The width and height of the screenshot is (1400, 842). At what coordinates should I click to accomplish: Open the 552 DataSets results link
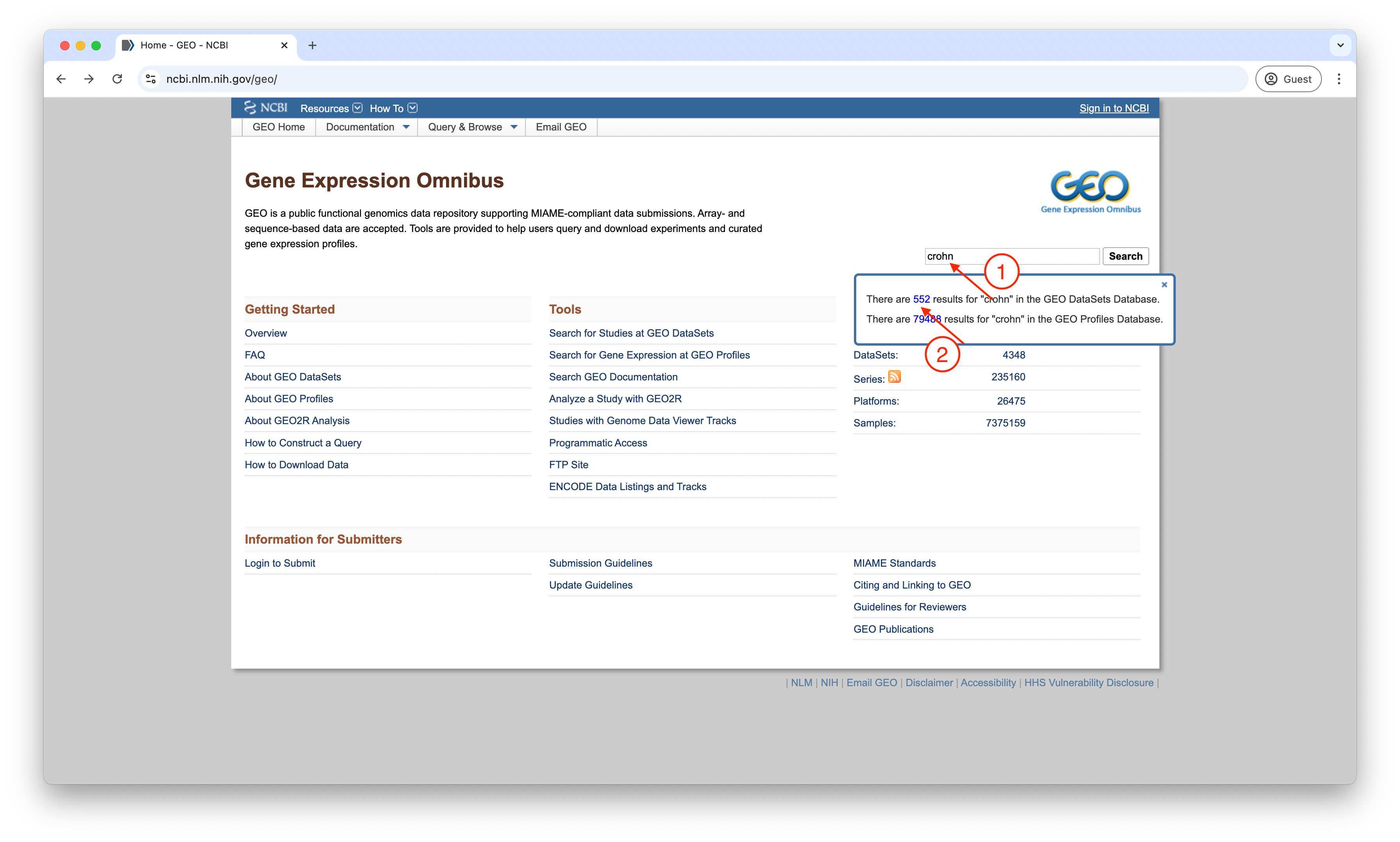(x=921, y=299)
